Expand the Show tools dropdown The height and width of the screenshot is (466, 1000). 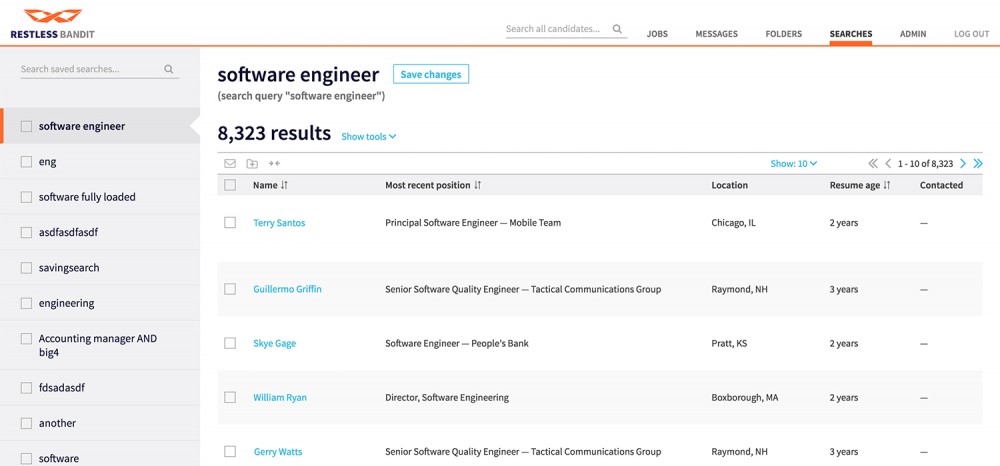tap(368, 137)
